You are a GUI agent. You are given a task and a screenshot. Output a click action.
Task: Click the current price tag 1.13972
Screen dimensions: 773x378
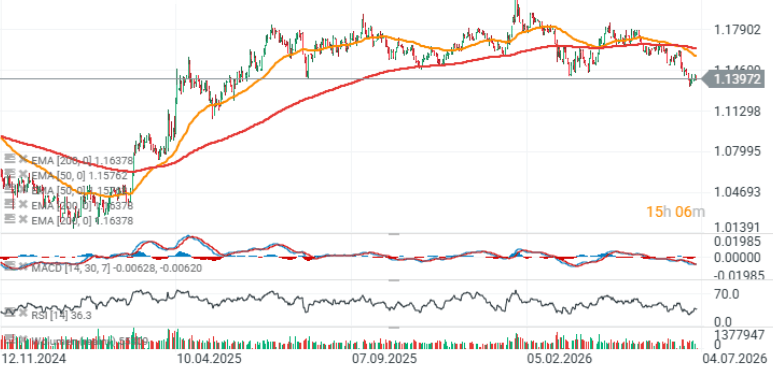pos(733,79)
